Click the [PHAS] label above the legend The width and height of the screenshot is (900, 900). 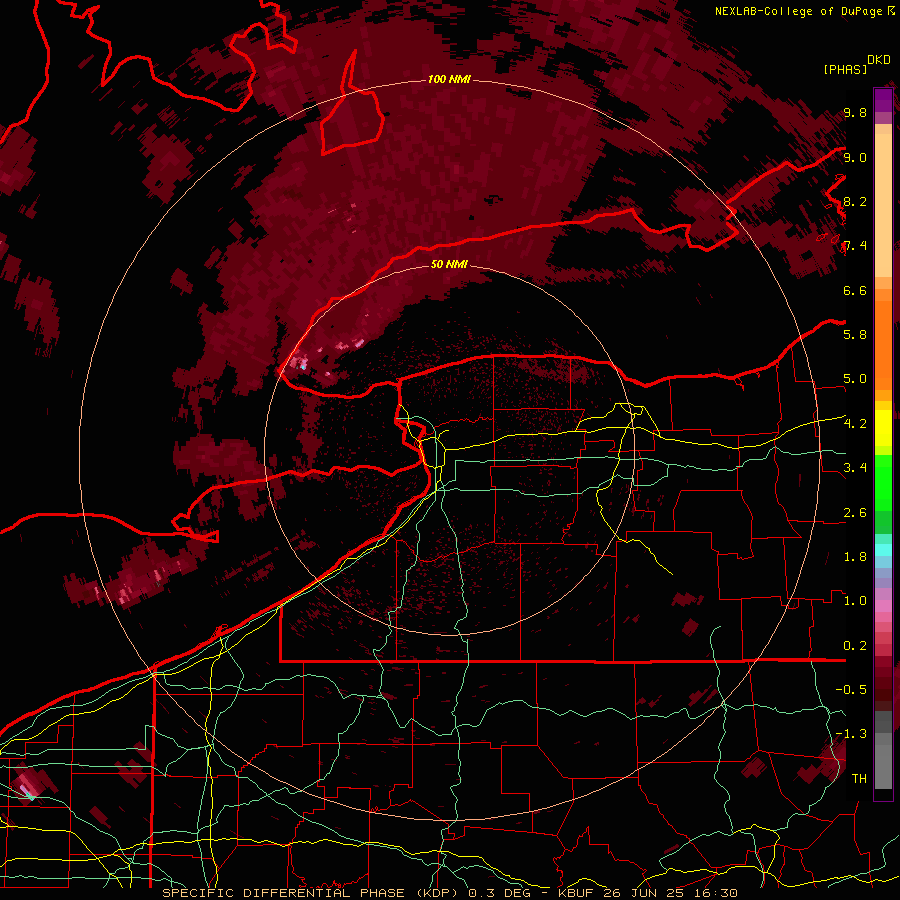[845, 69]
